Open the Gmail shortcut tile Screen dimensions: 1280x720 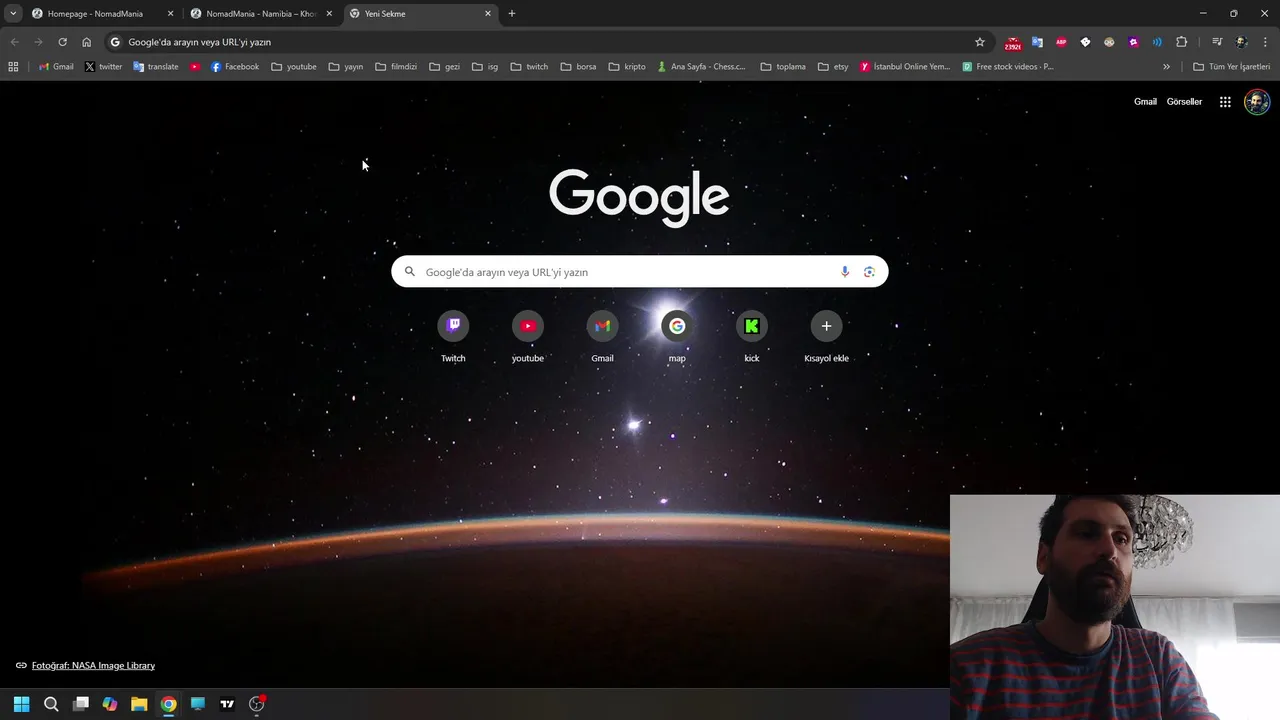click(602, 337)
